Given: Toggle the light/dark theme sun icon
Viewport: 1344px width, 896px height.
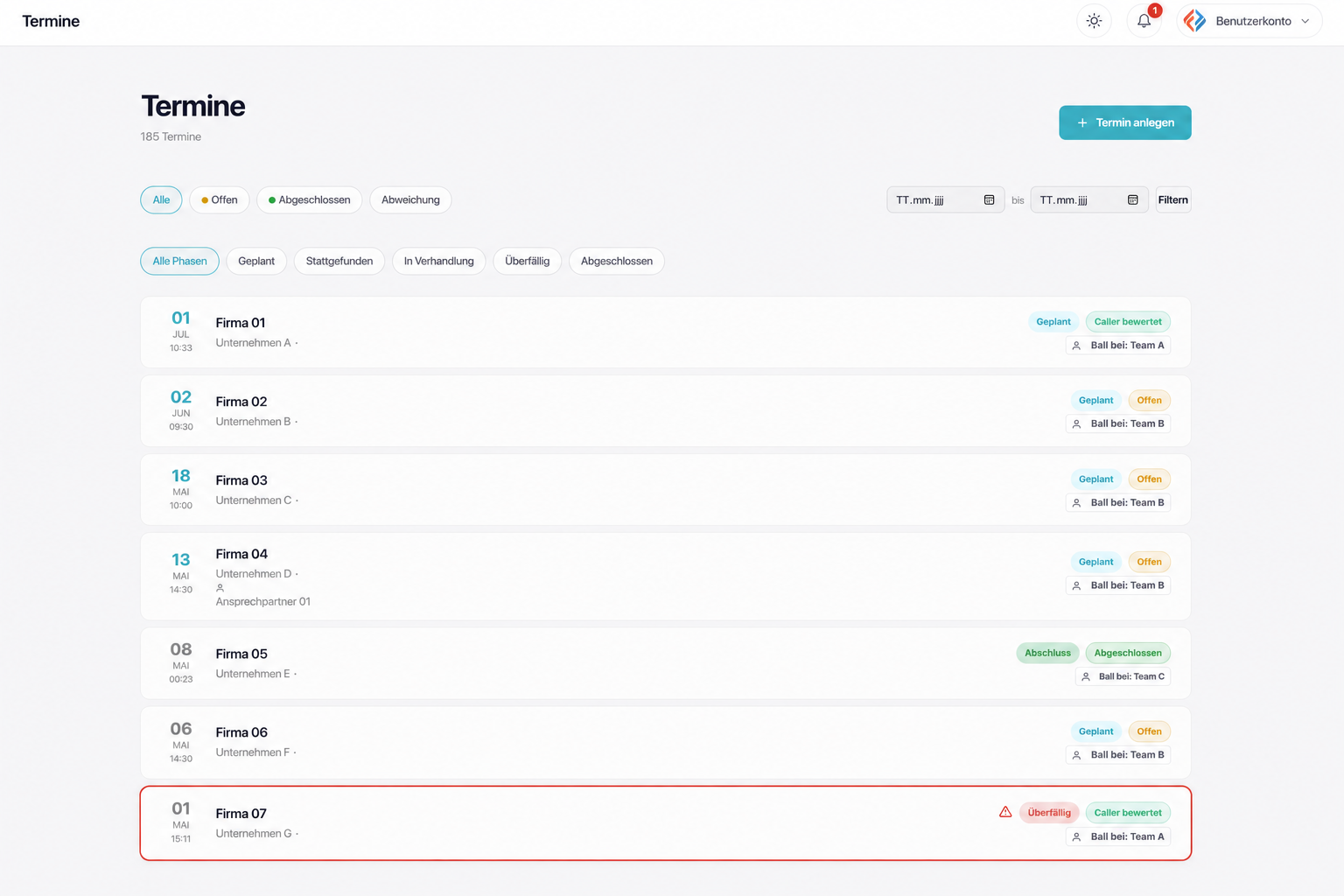Looking at the screenshot, I should point(1094,21).
